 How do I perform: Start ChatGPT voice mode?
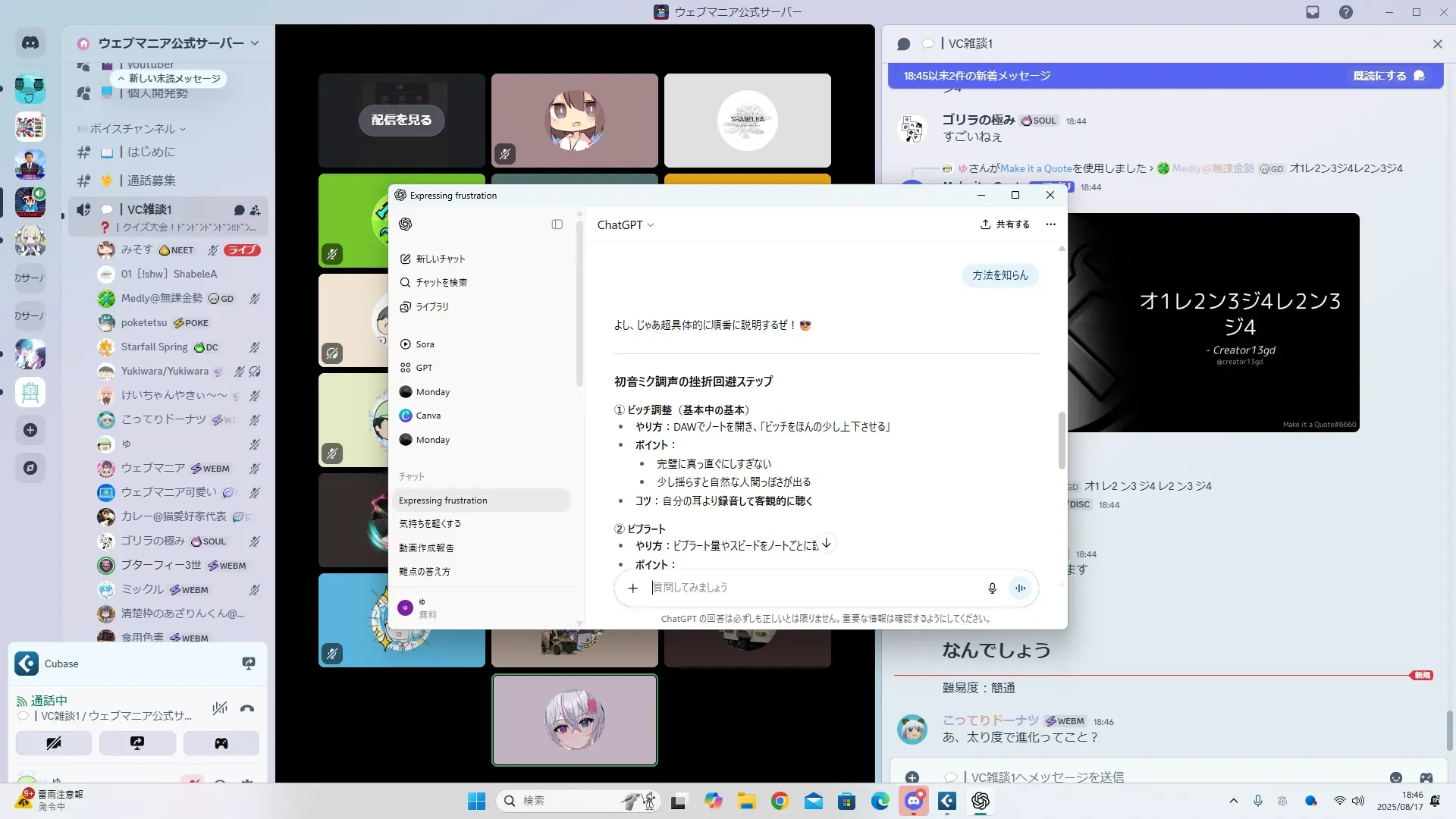[1021, 588]
